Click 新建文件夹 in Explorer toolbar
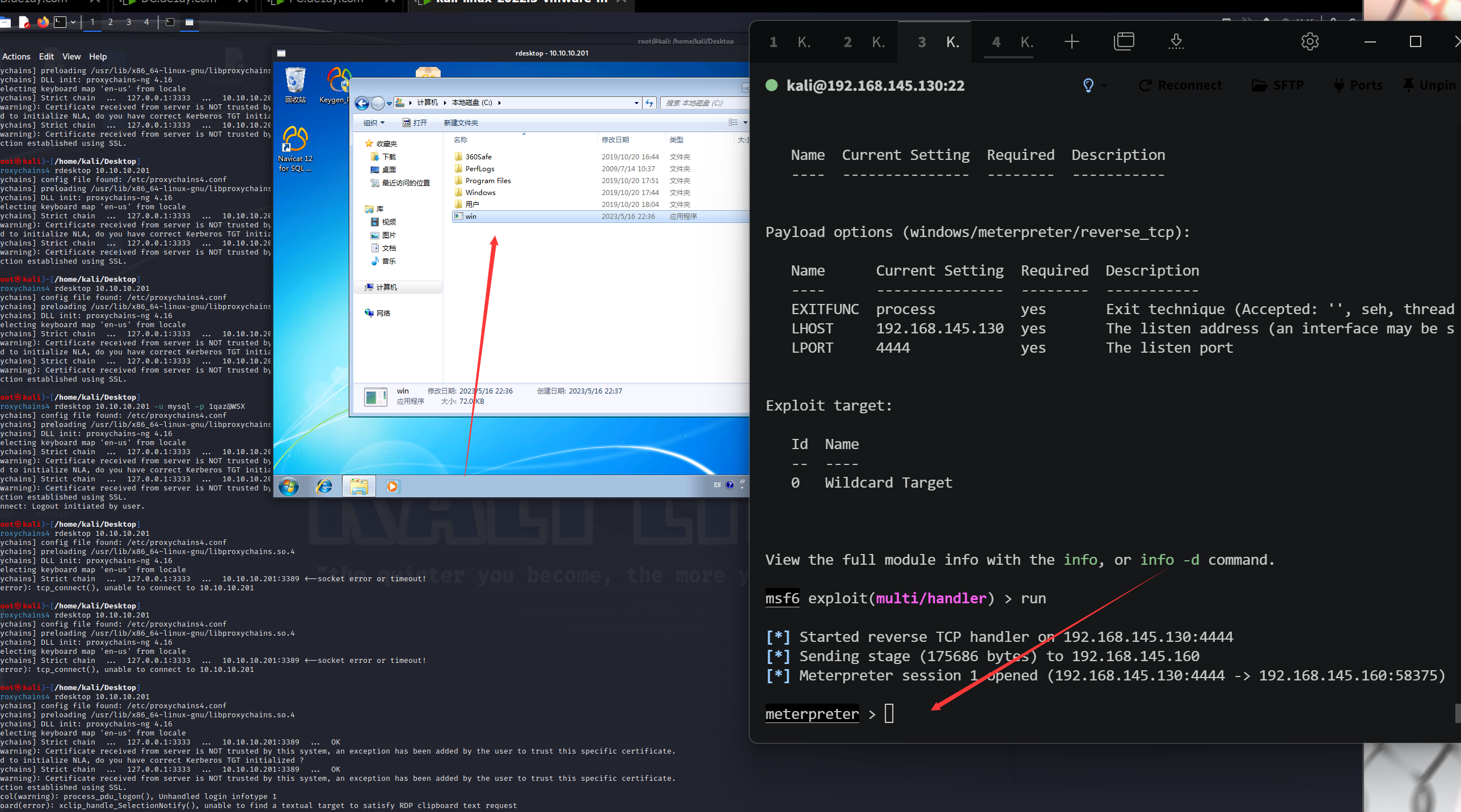Screen dimensions: 1461x812 tap(461, 123)
